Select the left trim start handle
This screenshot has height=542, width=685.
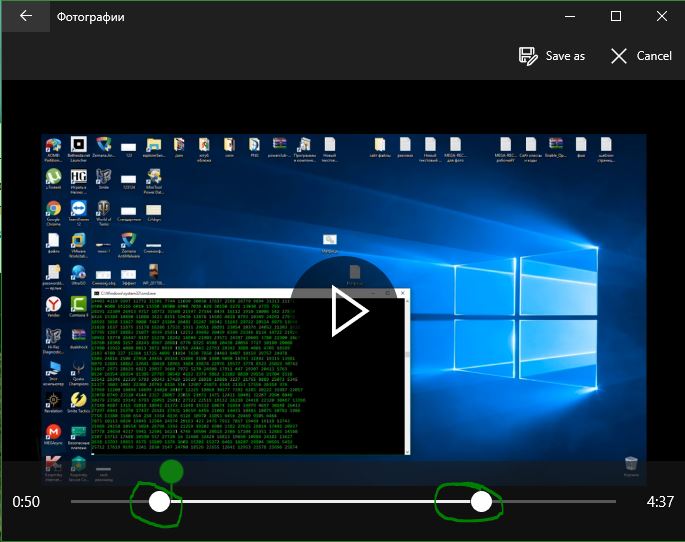click(x=159, y=501)
